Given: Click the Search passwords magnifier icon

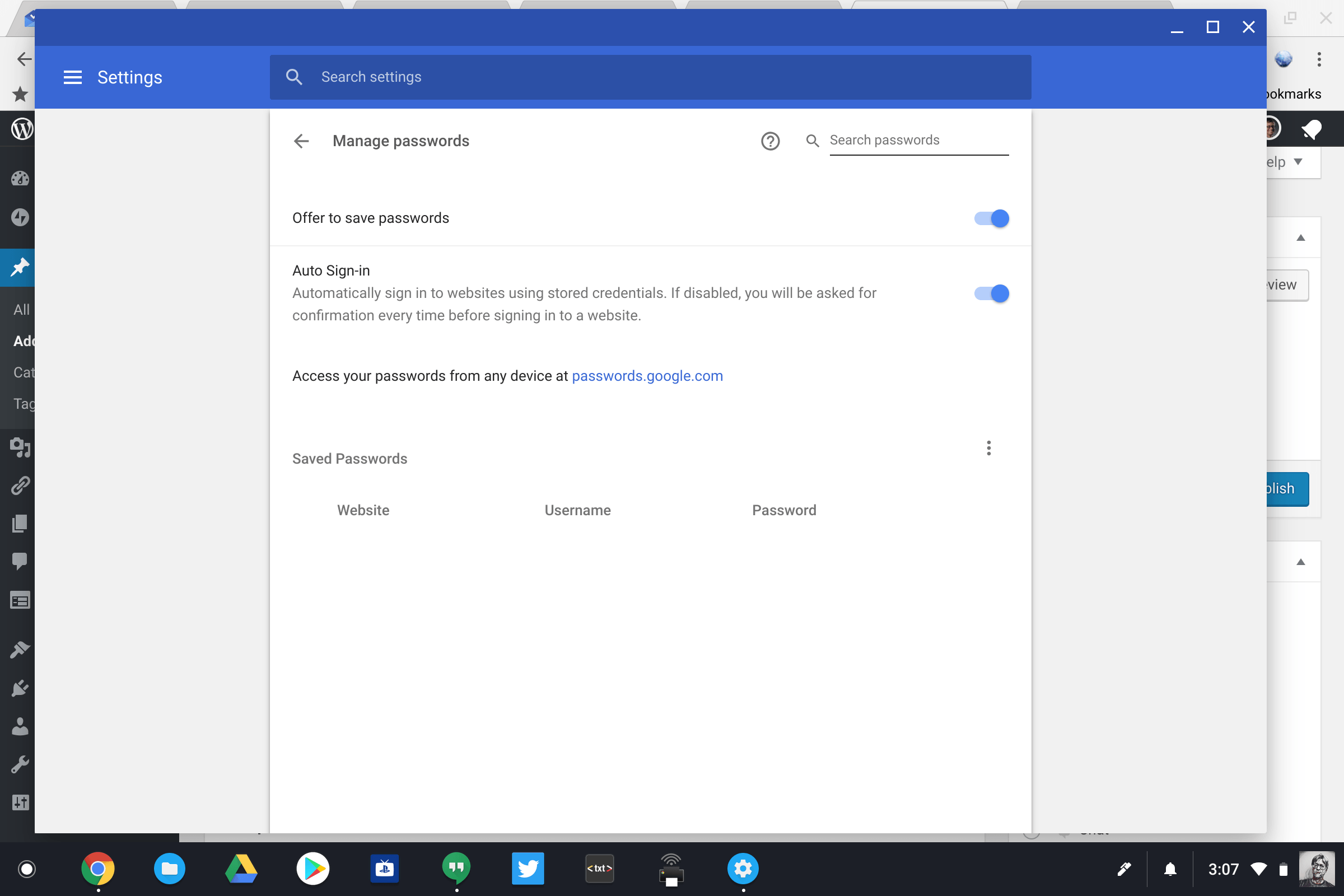Looking at the screenshot, I should click(812, 141).
